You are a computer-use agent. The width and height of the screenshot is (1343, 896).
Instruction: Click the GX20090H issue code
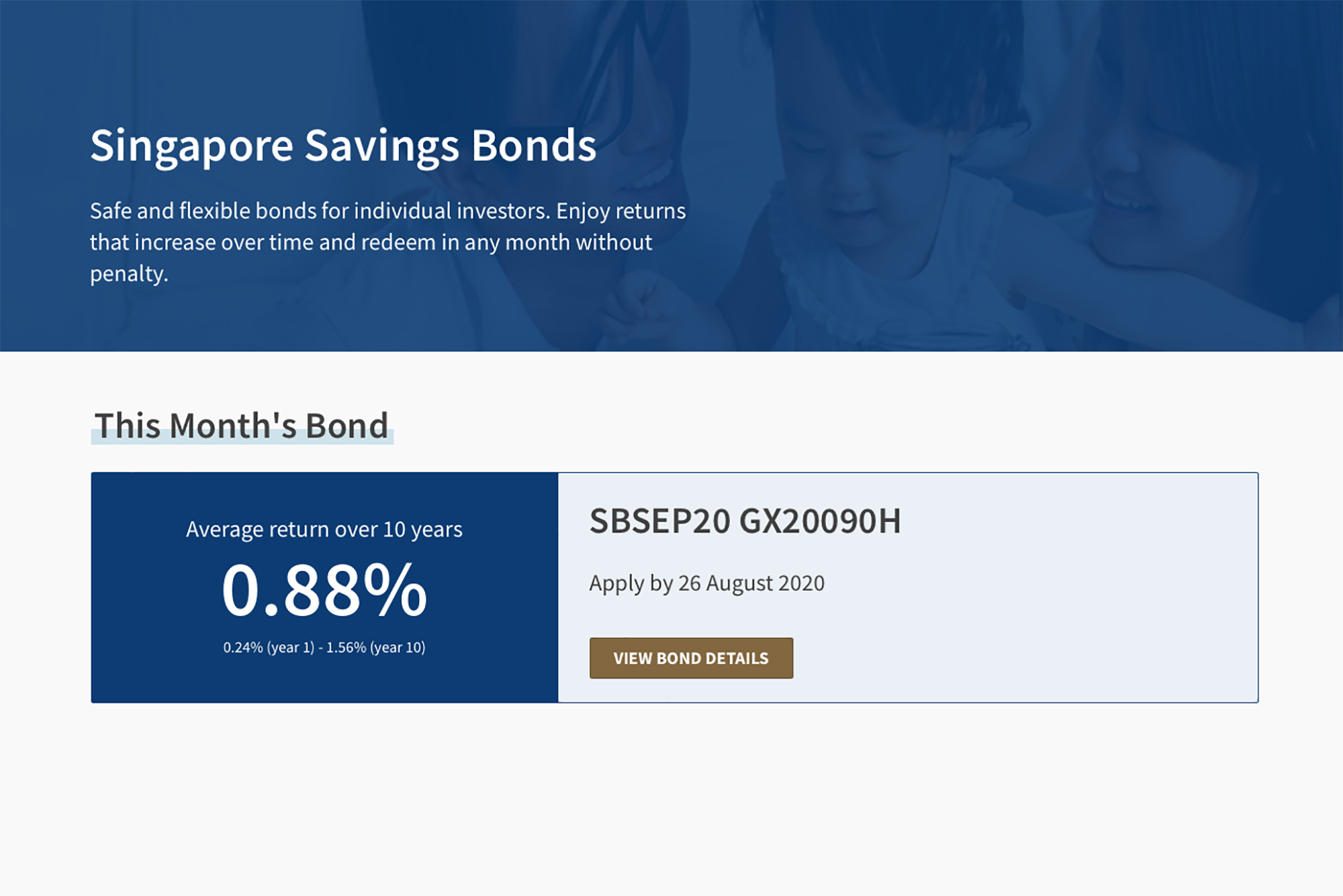click(x=820, y=521)
